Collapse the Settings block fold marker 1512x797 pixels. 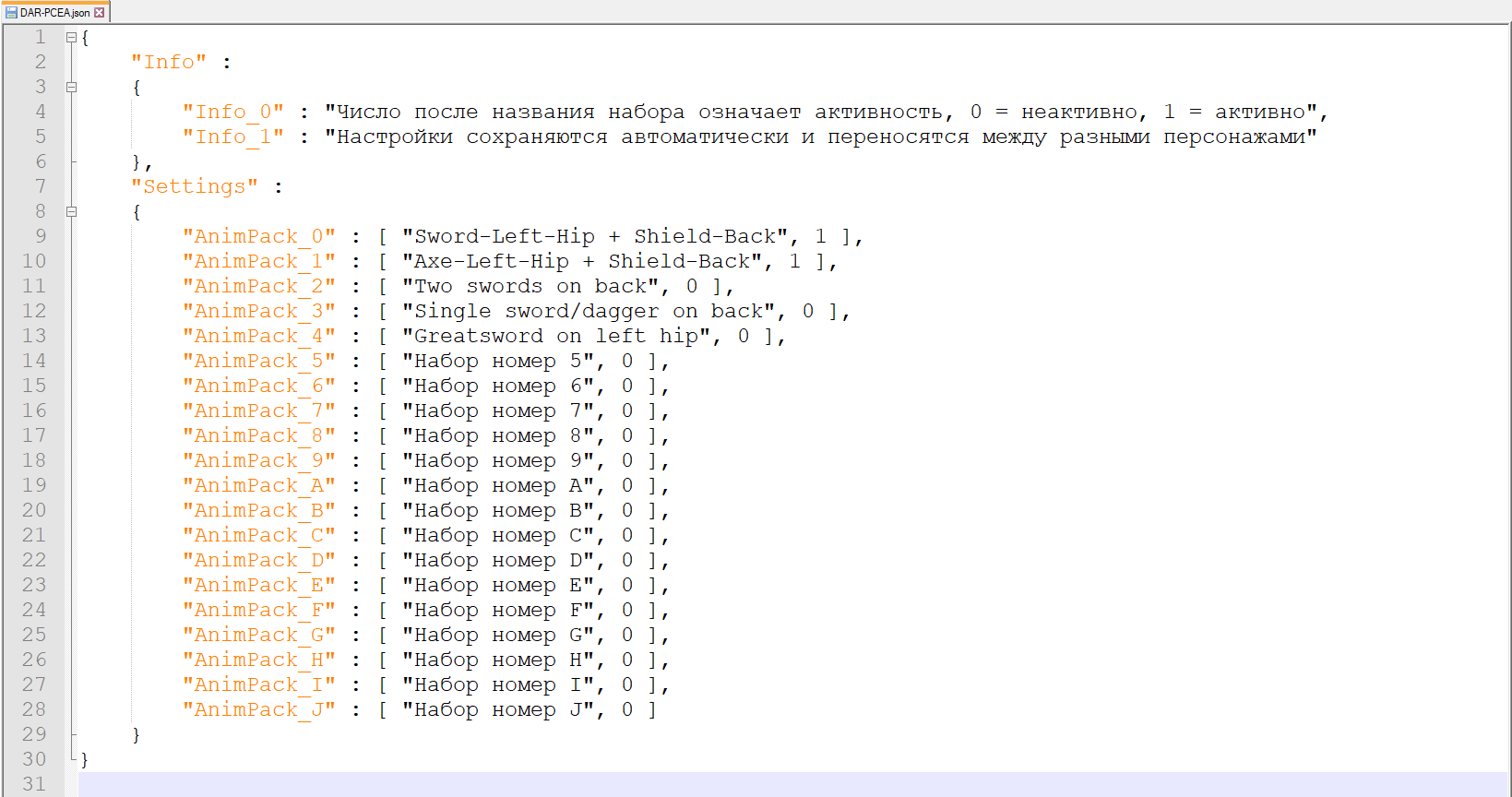[71, 212]
